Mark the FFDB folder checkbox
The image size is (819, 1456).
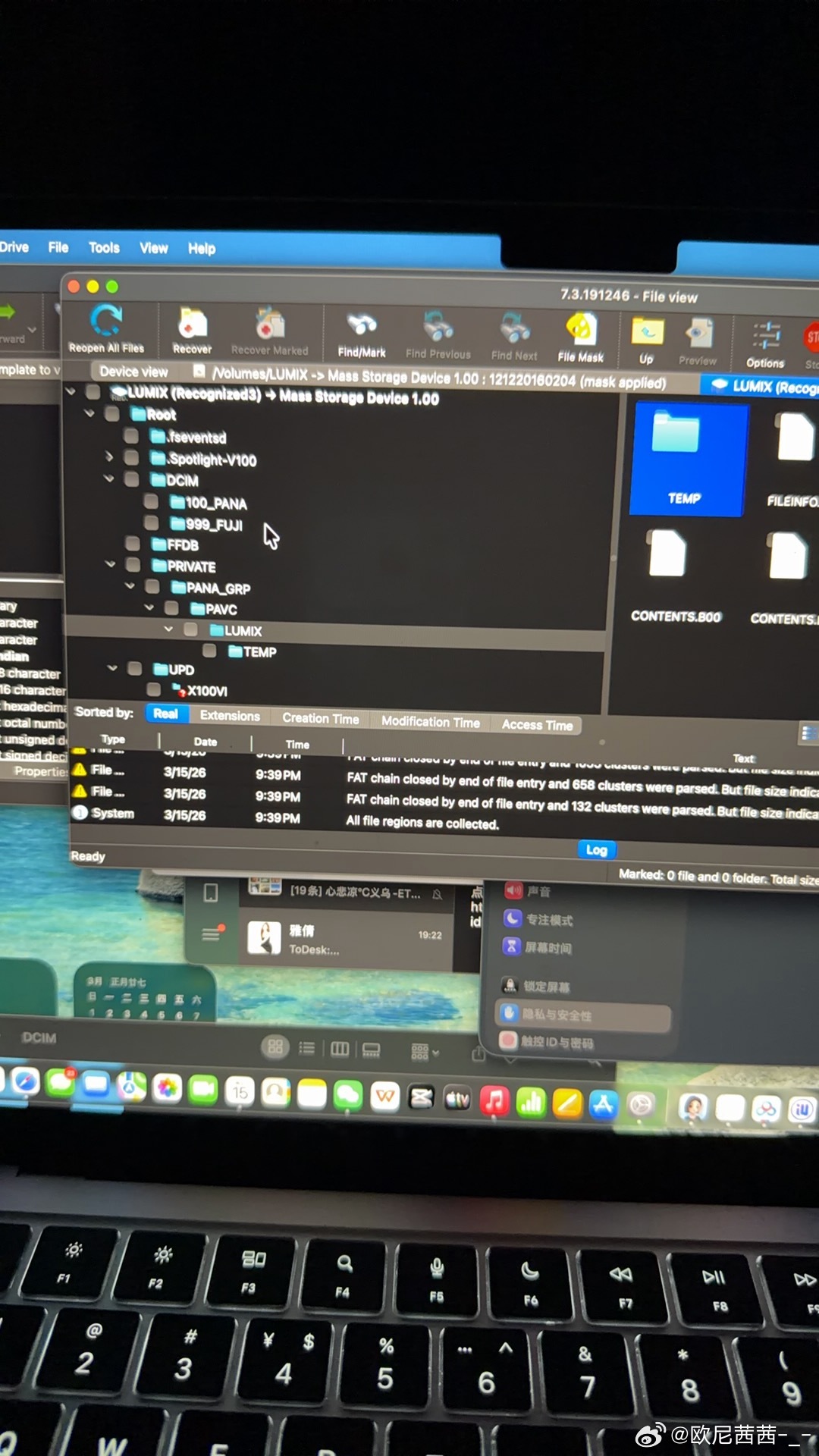pyautogui.click(x=133, y=543)
